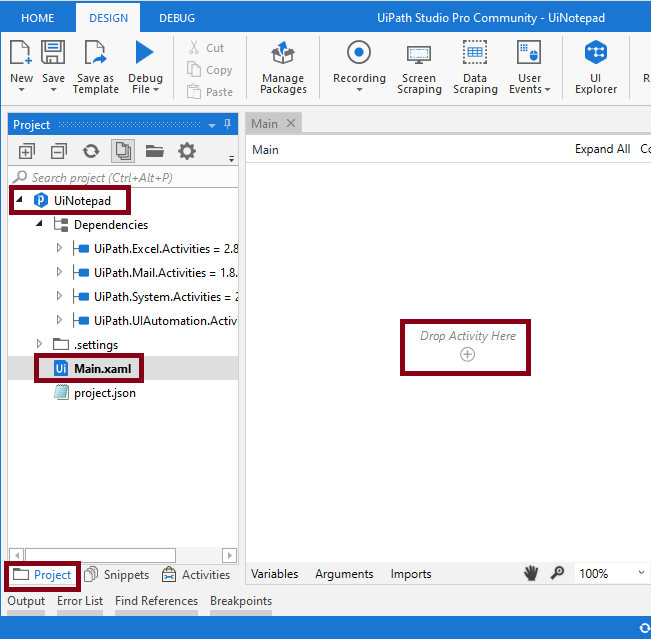Collapse the UiNotepad project node
Image resolution: width=651 pixels, height=640 pixels.
tap(19, 200)
